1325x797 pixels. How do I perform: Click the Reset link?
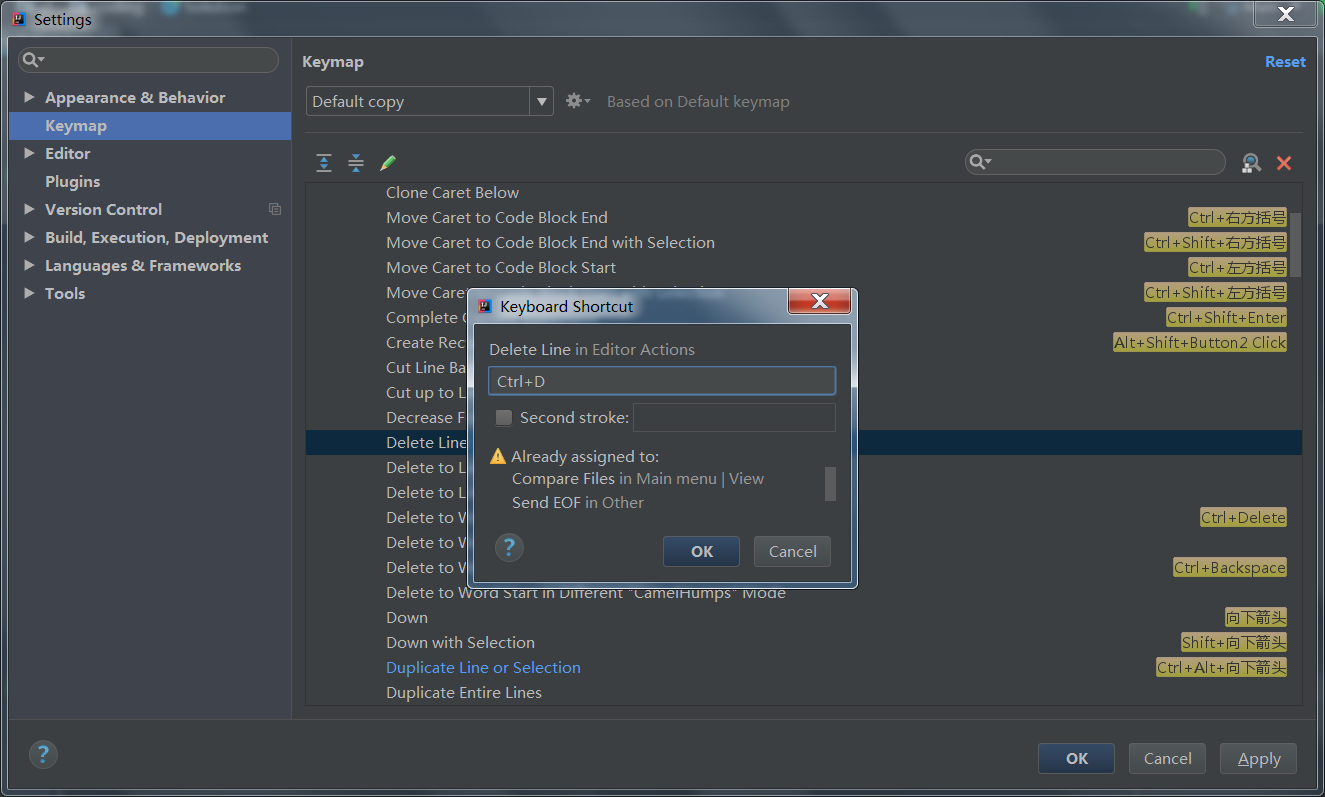click(x=1285, y=62)
